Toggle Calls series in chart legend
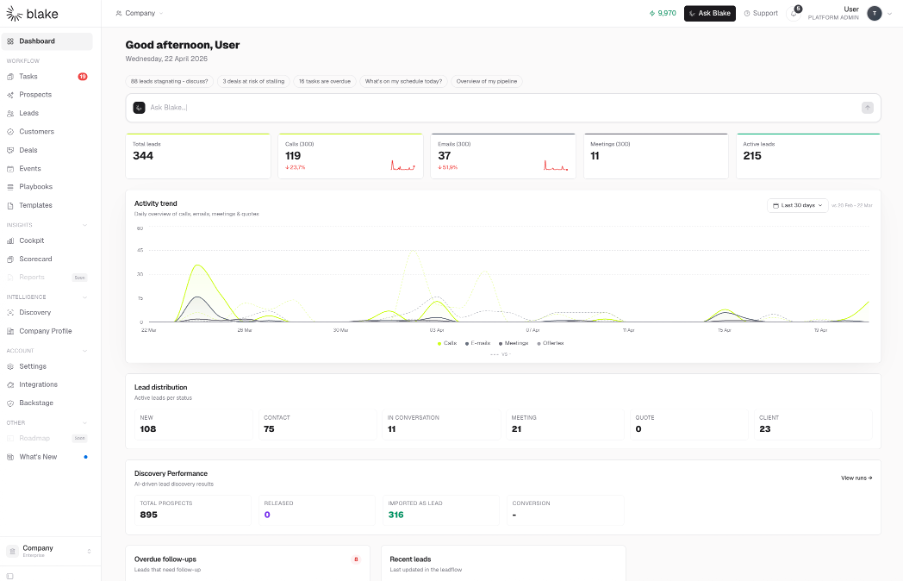 [x=447, y=343]
